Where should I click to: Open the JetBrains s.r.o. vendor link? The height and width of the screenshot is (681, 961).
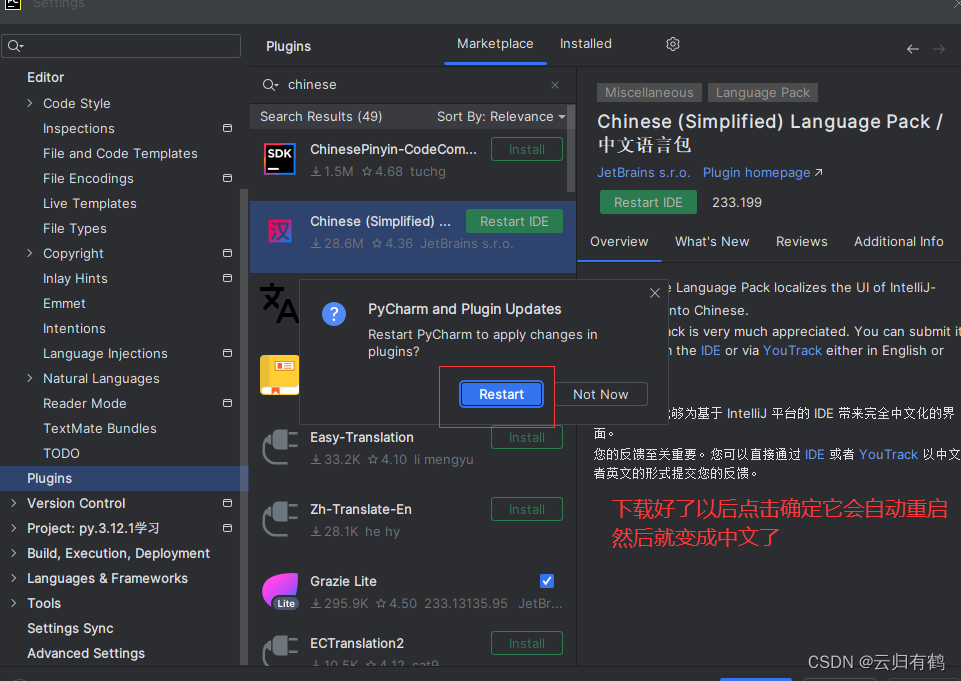pos(644,173)
